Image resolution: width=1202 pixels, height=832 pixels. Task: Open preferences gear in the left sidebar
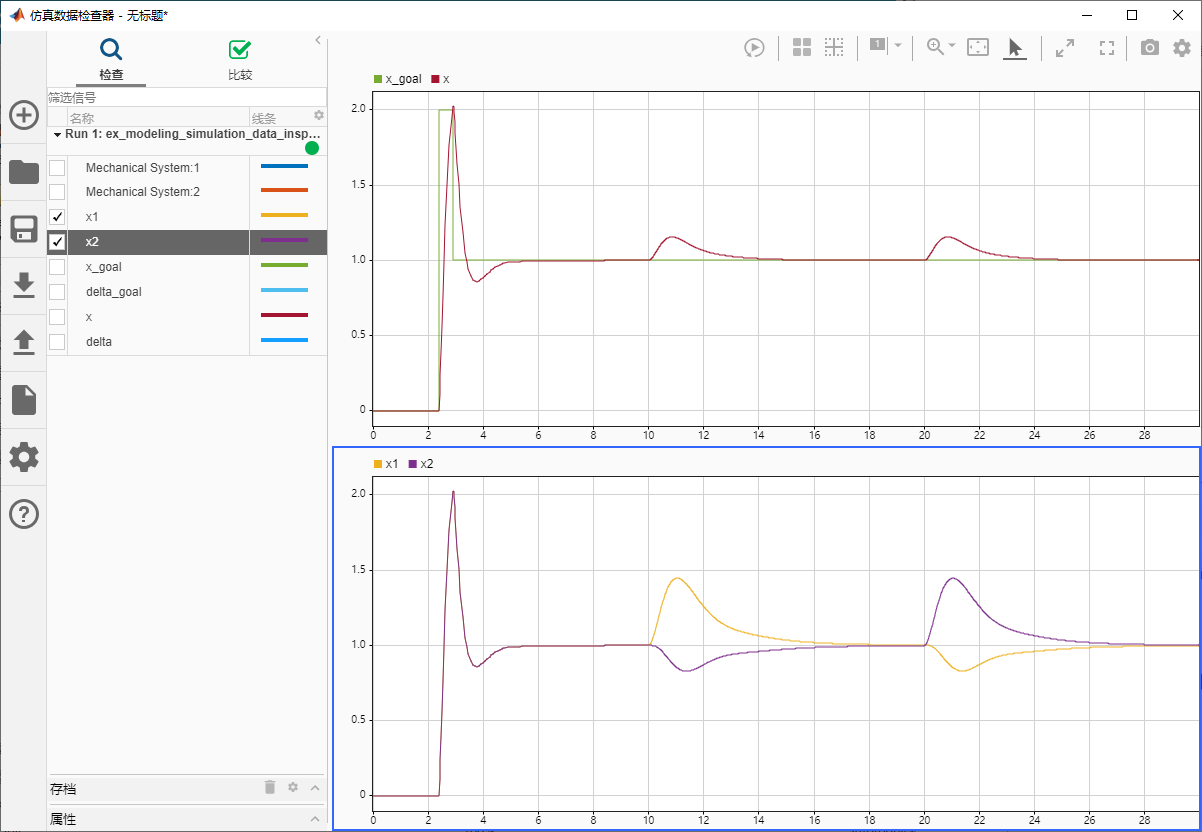tap(24, 457)
